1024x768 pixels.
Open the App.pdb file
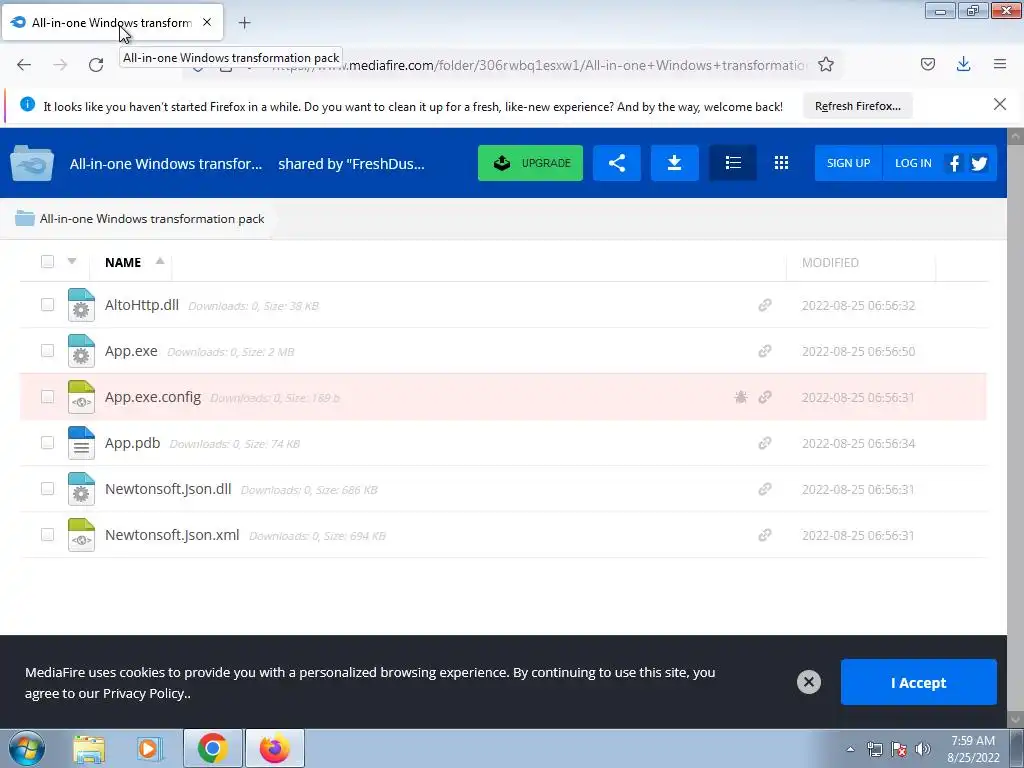(x=132, y=443)
